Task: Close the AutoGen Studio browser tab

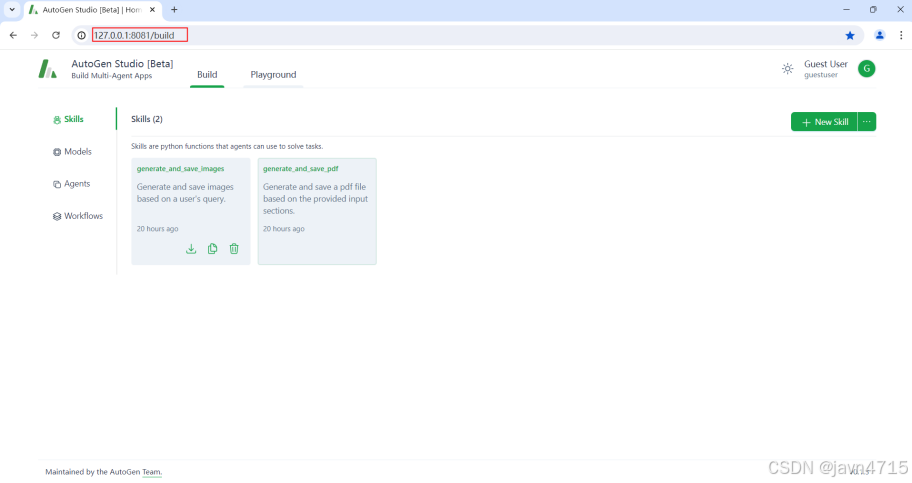Action: (x=152, y=9)
